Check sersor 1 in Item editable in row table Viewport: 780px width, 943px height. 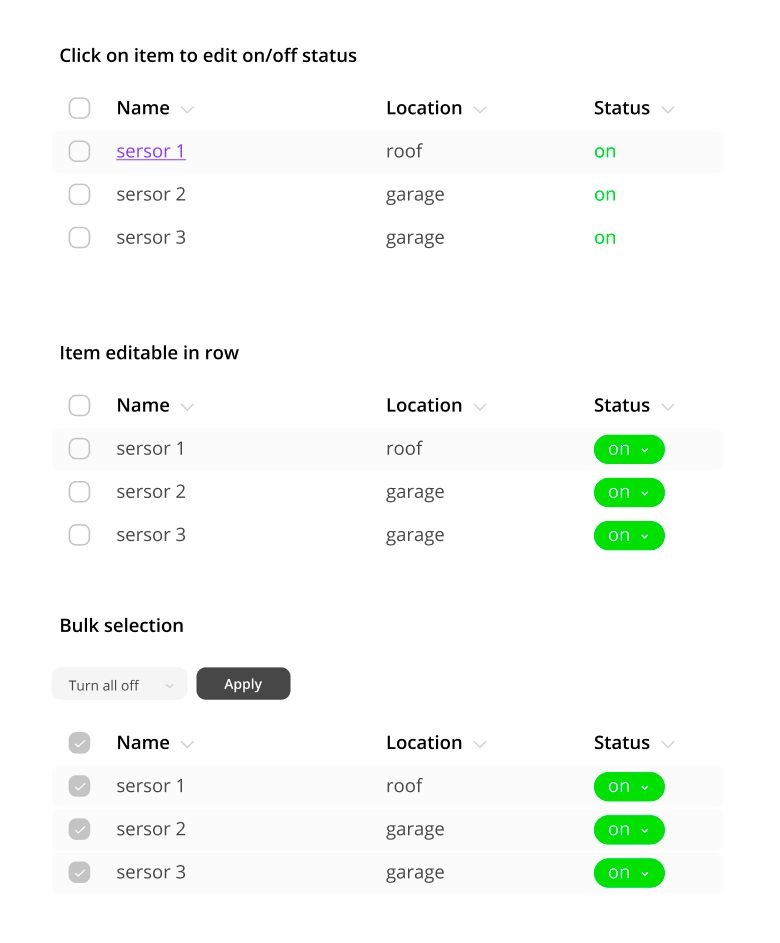pos(79,449)
